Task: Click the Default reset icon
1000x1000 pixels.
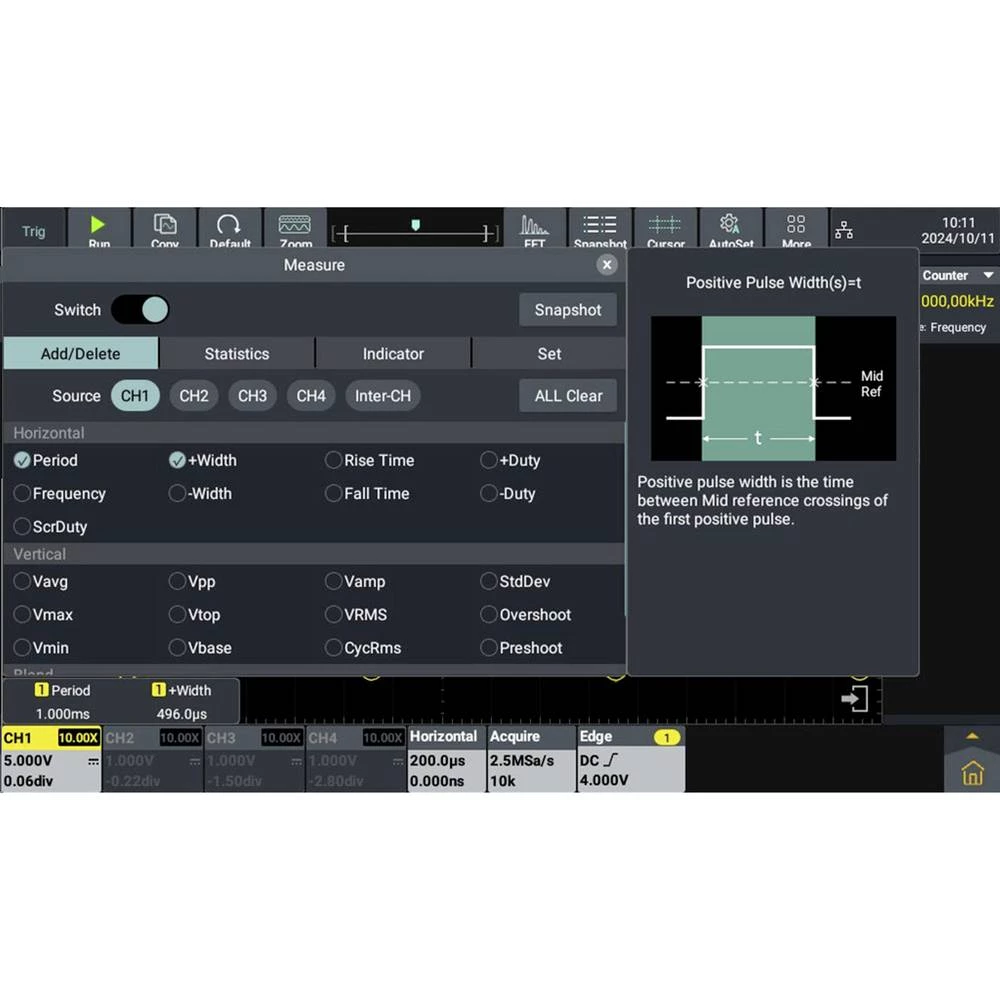Action: pos(230,229)
